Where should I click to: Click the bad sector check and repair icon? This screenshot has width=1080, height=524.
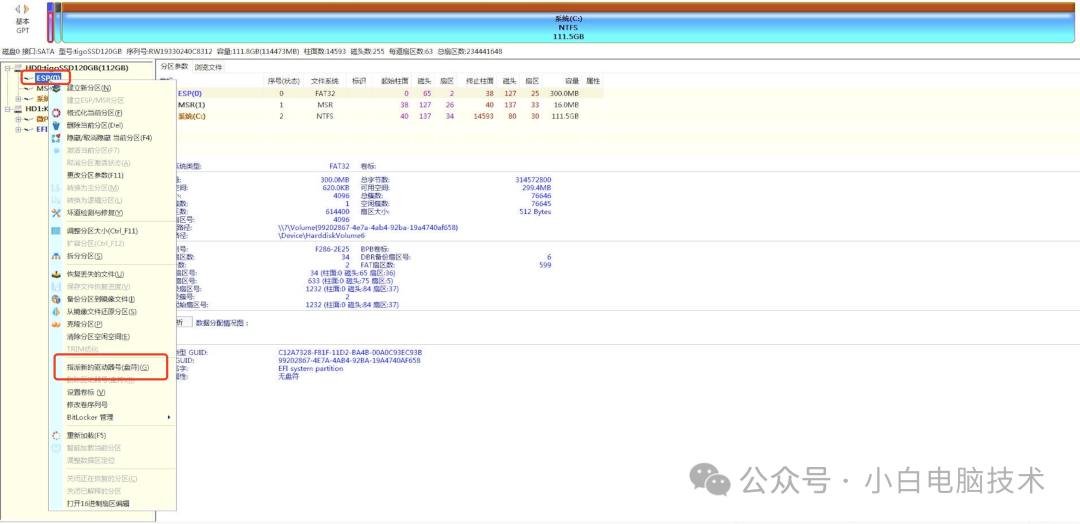click(x=56, y=213)
